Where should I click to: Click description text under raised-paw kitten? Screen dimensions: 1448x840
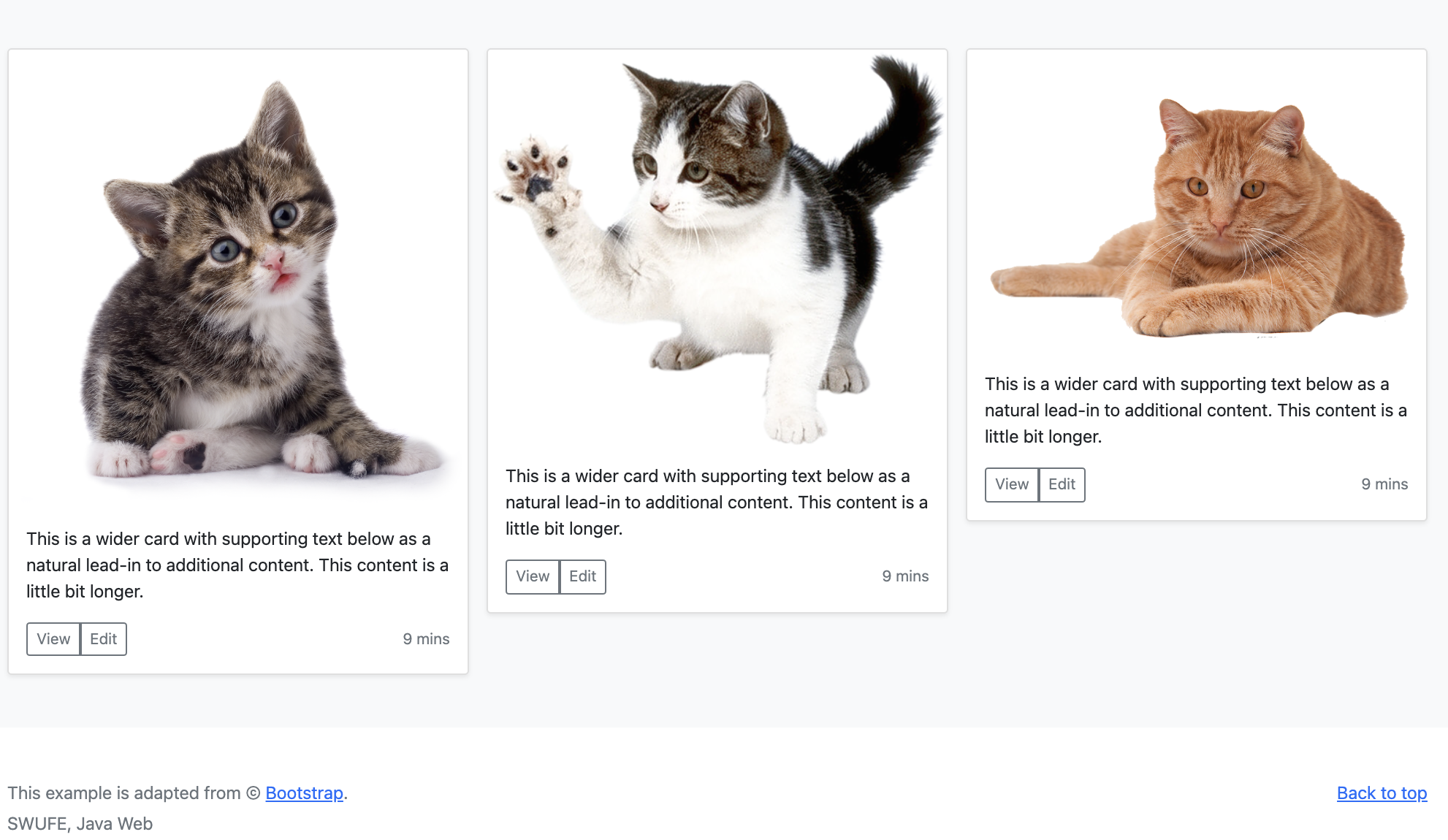(x=717, y=503)
